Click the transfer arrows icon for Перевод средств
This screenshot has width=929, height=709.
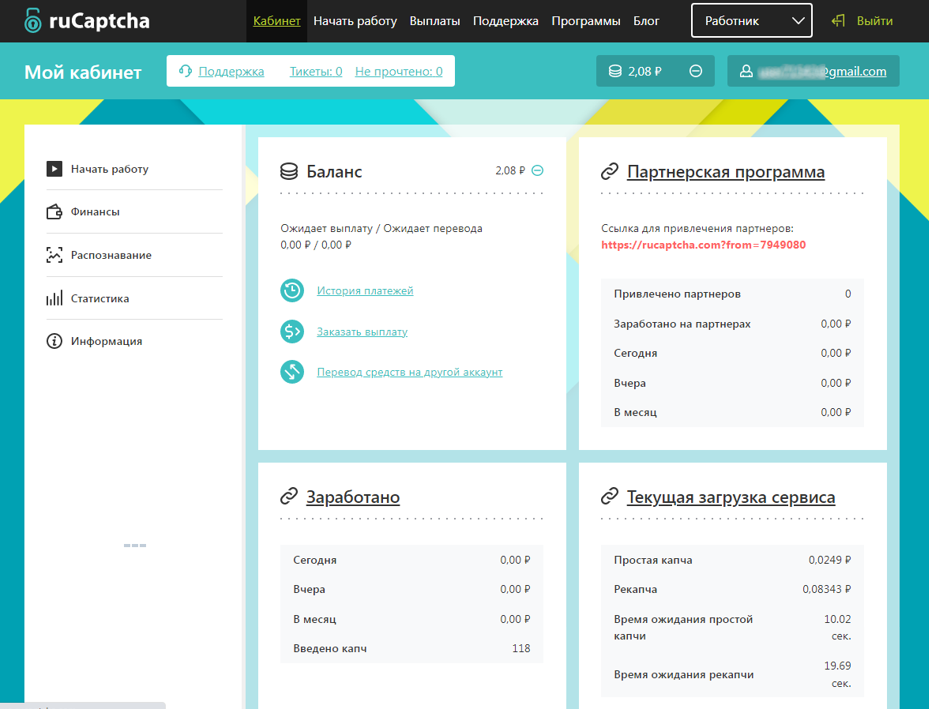click(292, 372)
